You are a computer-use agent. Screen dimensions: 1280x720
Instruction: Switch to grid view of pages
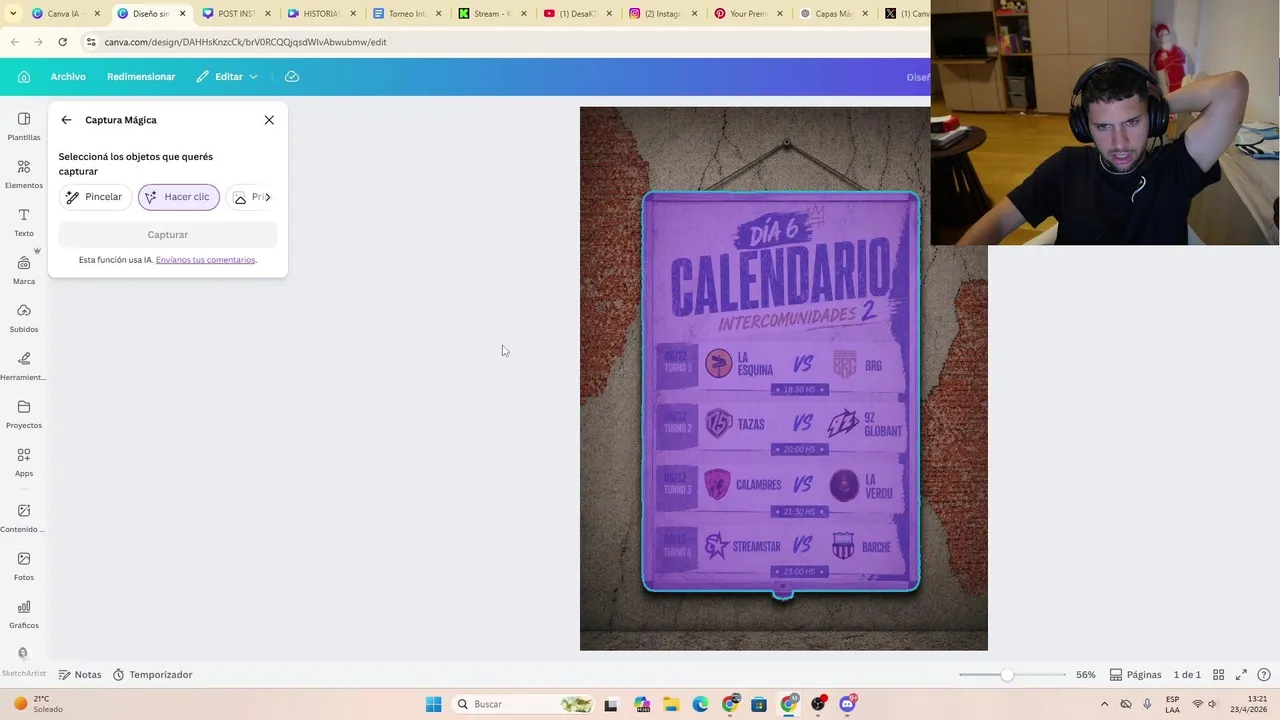click(x=1218, y=675)
